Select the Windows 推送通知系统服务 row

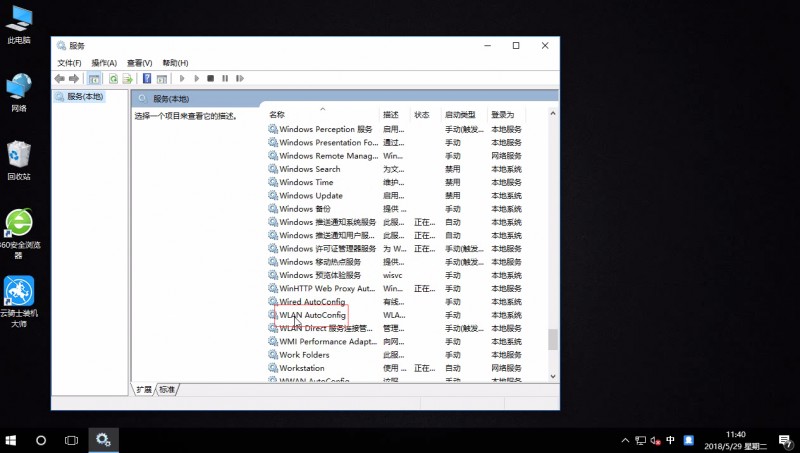pyautogui.click(x=396, y=222)
